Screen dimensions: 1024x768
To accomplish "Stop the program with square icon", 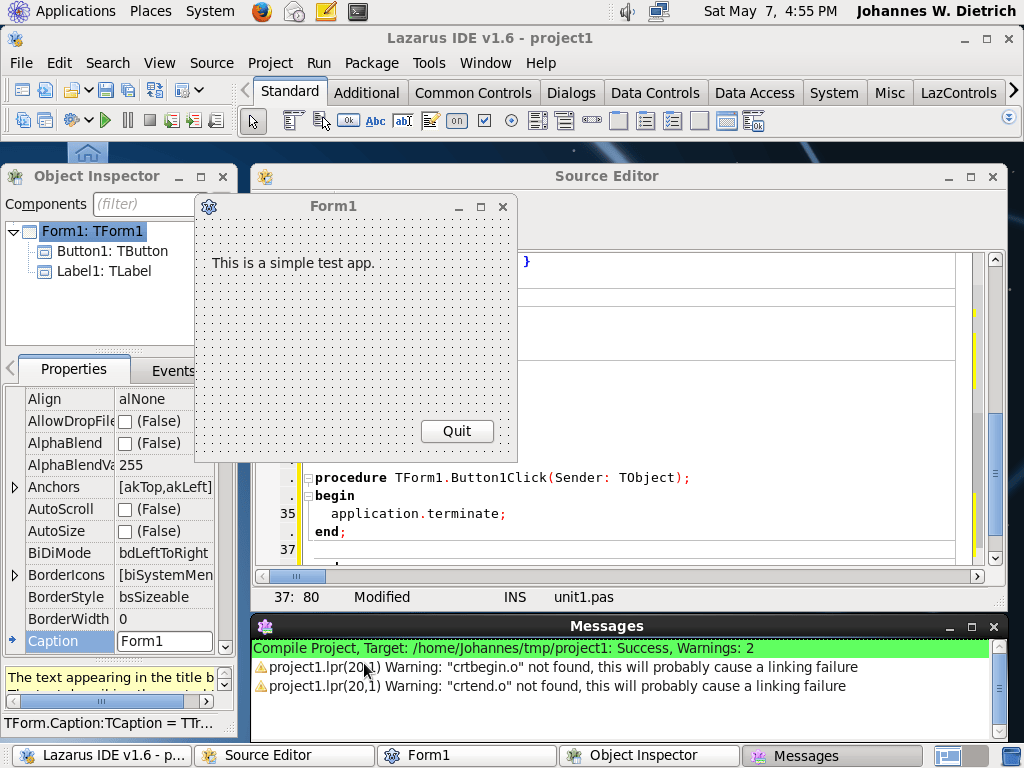I will tap(150, 120).
